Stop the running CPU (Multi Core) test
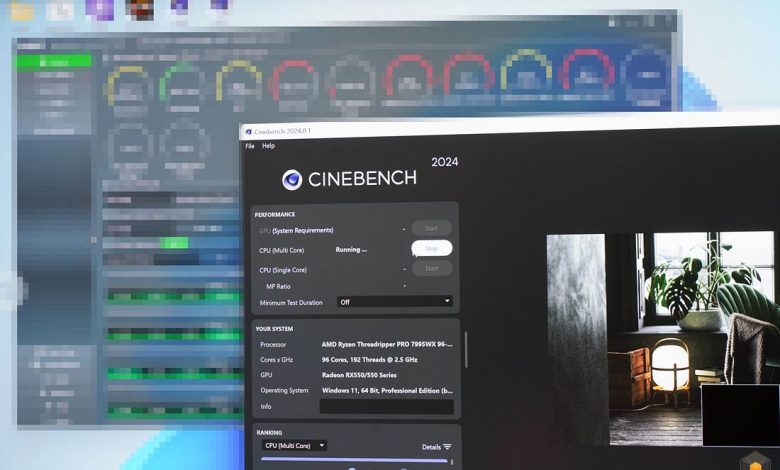Screen dimensions: 780x470 click(x=431, y=248)
